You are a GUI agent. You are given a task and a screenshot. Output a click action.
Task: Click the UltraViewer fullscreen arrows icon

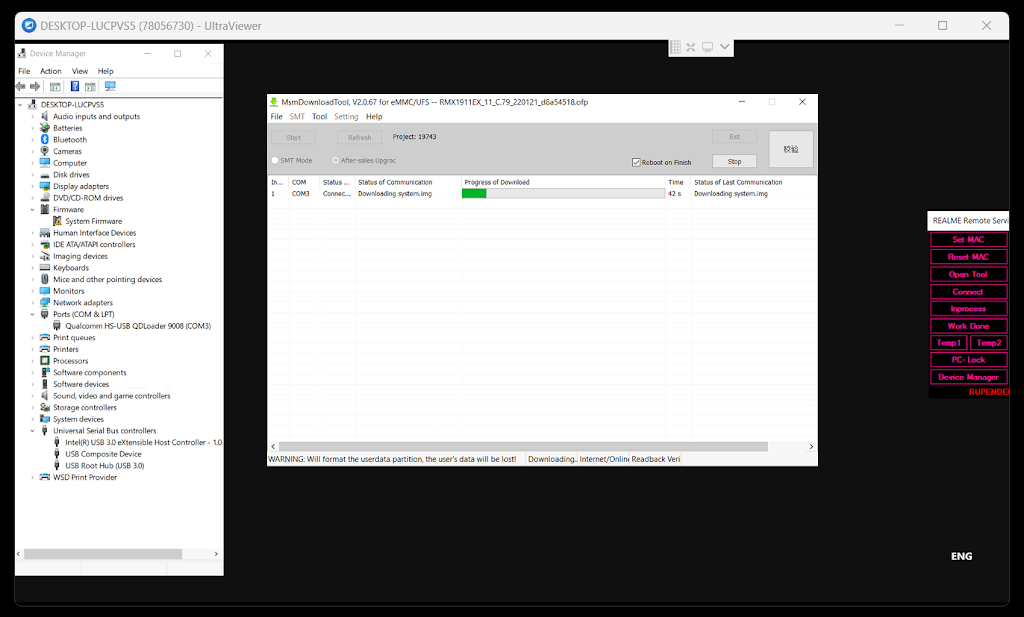pyautogui.click(x=691, y=47)
